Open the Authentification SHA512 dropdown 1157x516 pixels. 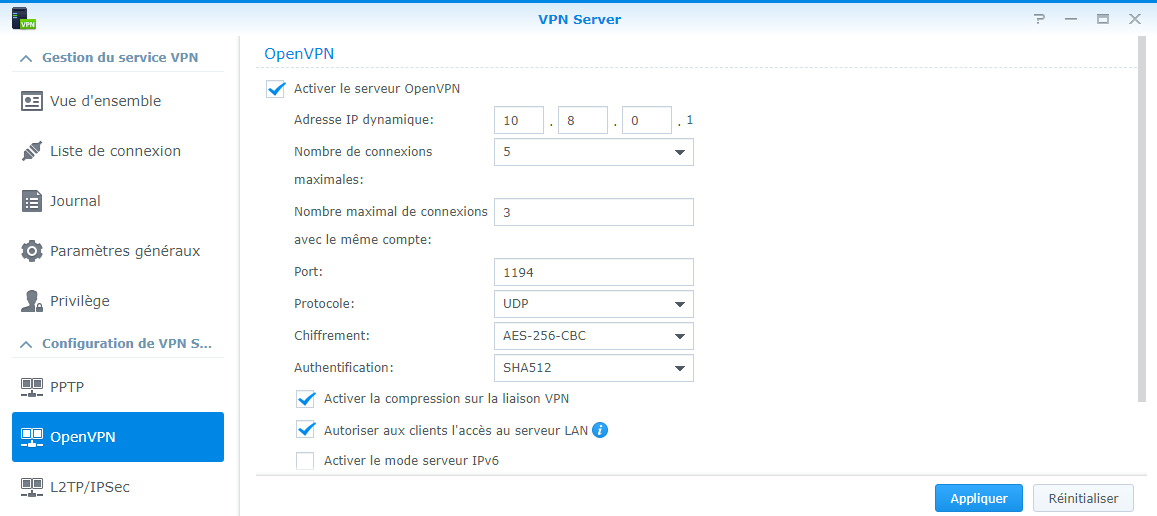[594, 368]
